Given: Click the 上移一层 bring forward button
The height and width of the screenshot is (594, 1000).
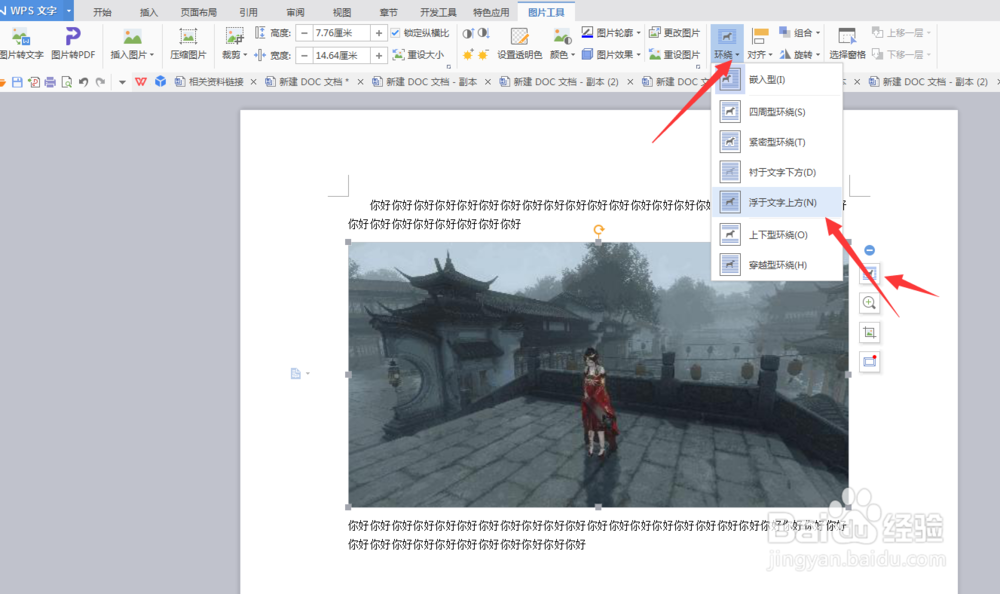Looking at the screenshot, I should pyautogui.click(x=901, y=33).
